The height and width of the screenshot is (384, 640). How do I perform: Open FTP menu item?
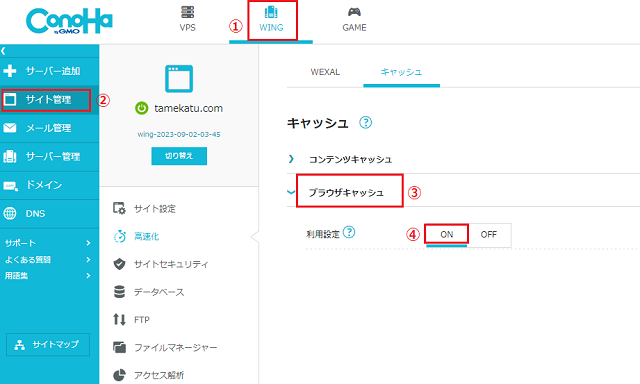point(142,320)
